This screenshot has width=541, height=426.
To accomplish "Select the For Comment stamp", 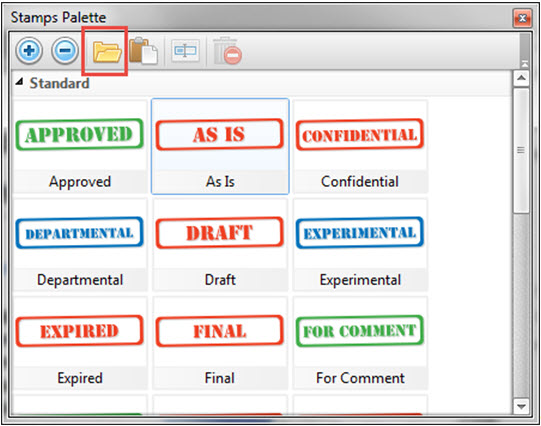I will (x=360, y=343).
